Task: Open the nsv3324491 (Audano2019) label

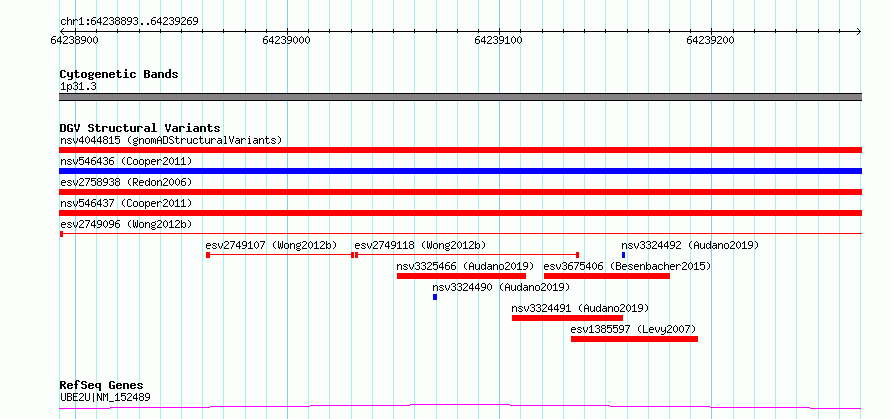Action: (x=580, y=308)
